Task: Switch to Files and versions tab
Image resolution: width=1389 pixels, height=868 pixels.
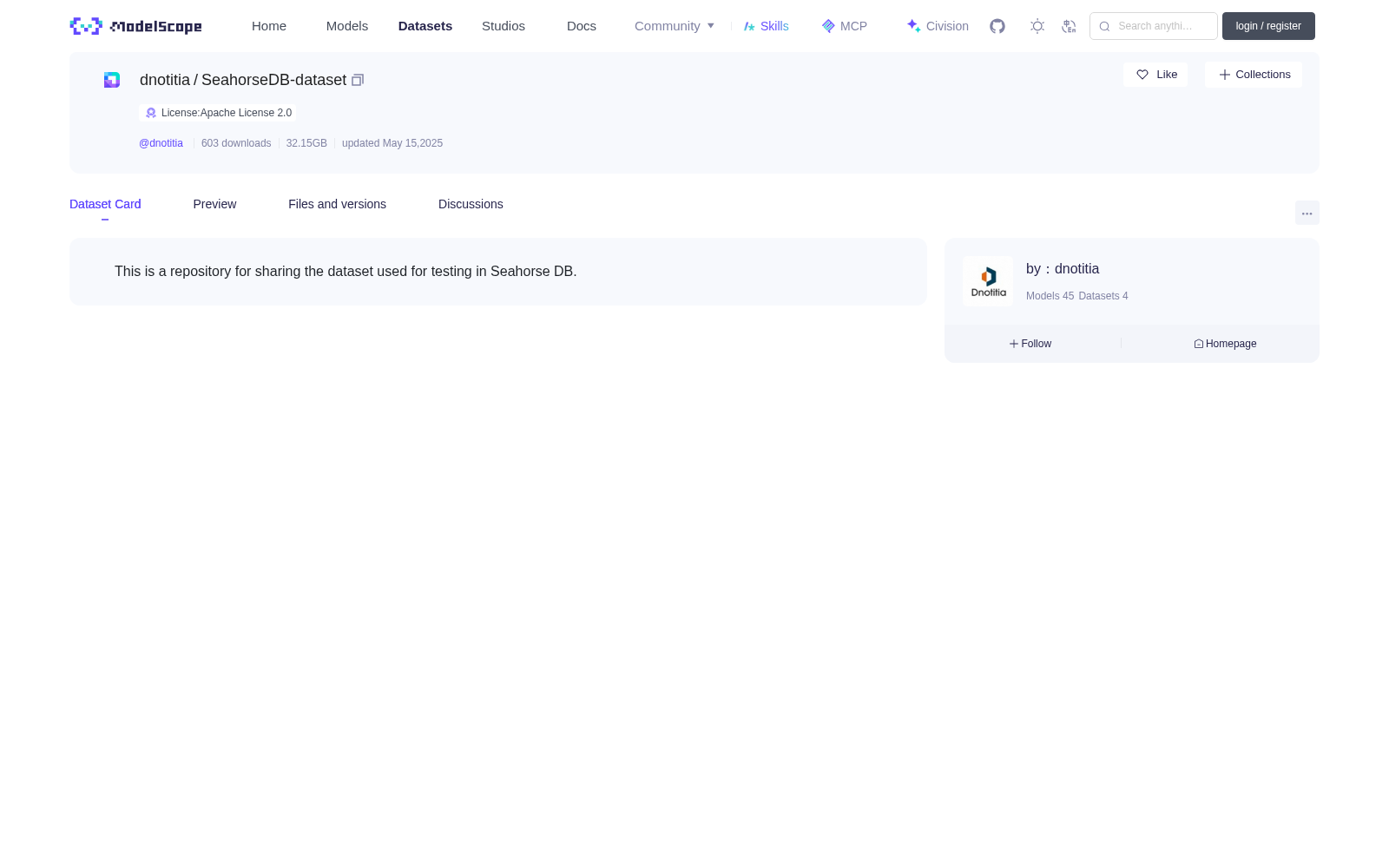Action: [337, 204]
